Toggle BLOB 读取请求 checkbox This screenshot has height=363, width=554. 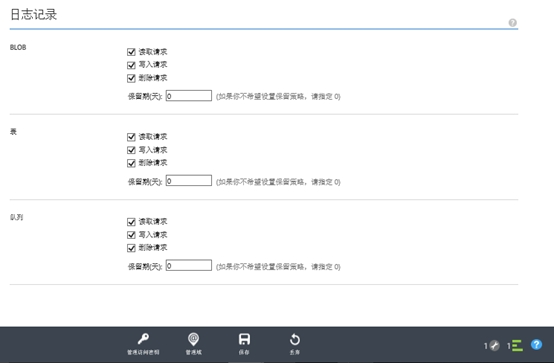131,52
